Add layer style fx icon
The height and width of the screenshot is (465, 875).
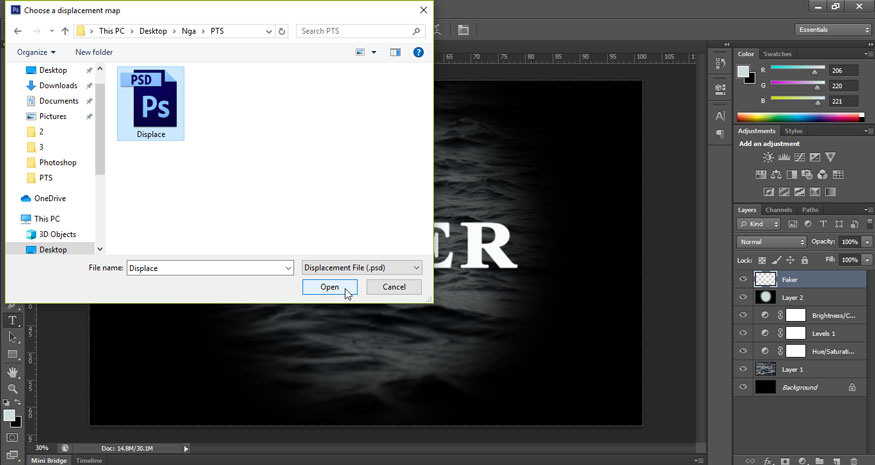pos(768,461)
